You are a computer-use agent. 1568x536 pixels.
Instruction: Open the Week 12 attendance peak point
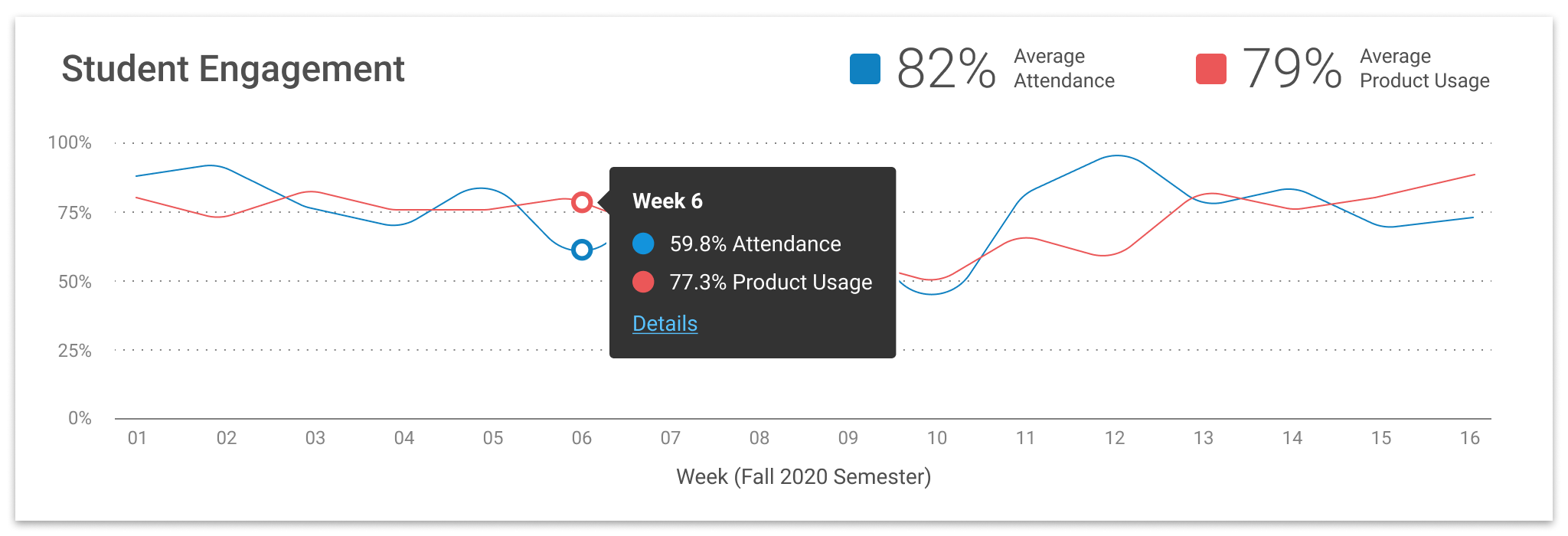1114,155
